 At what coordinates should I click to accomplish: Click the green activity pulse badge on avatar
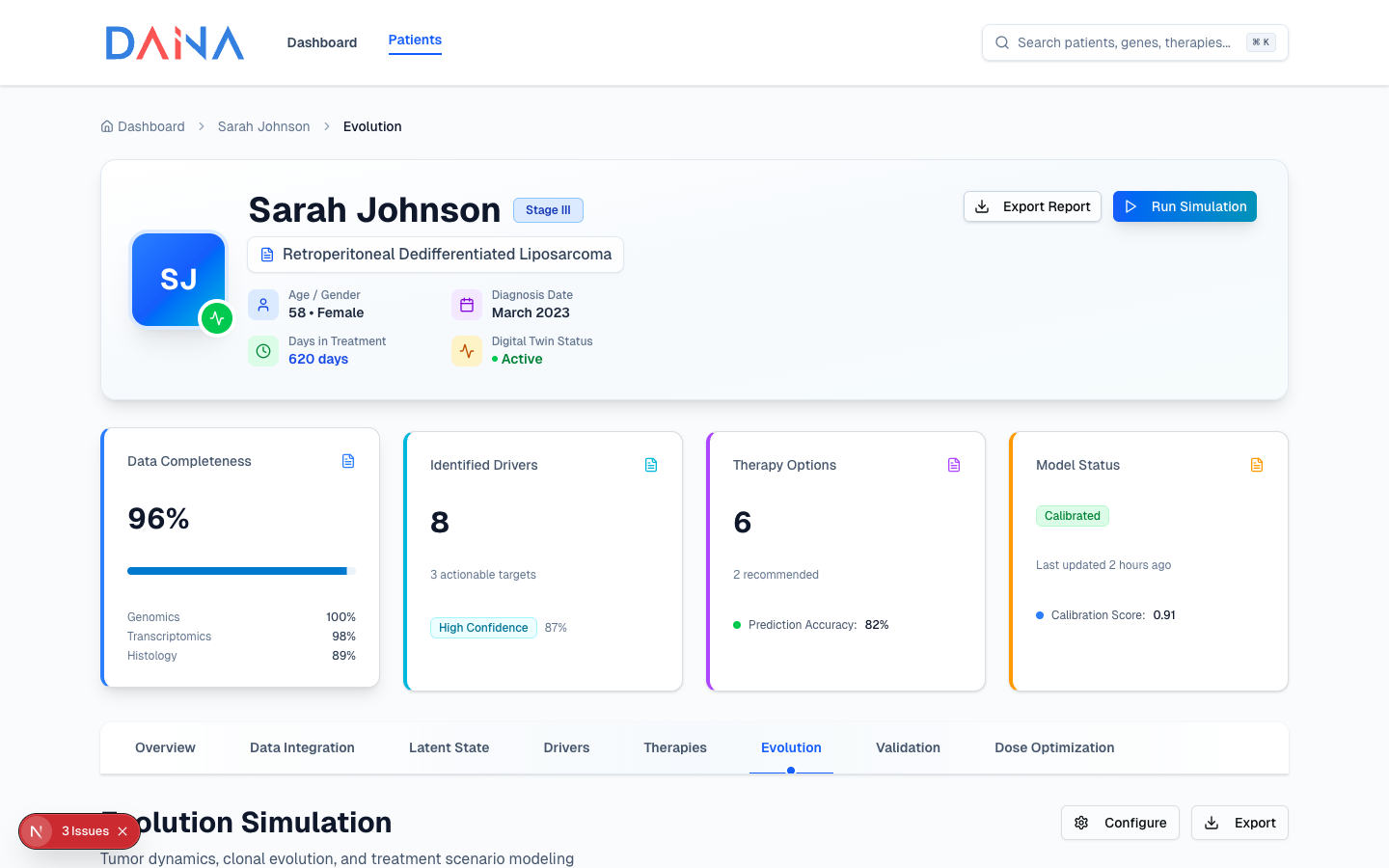217,318
